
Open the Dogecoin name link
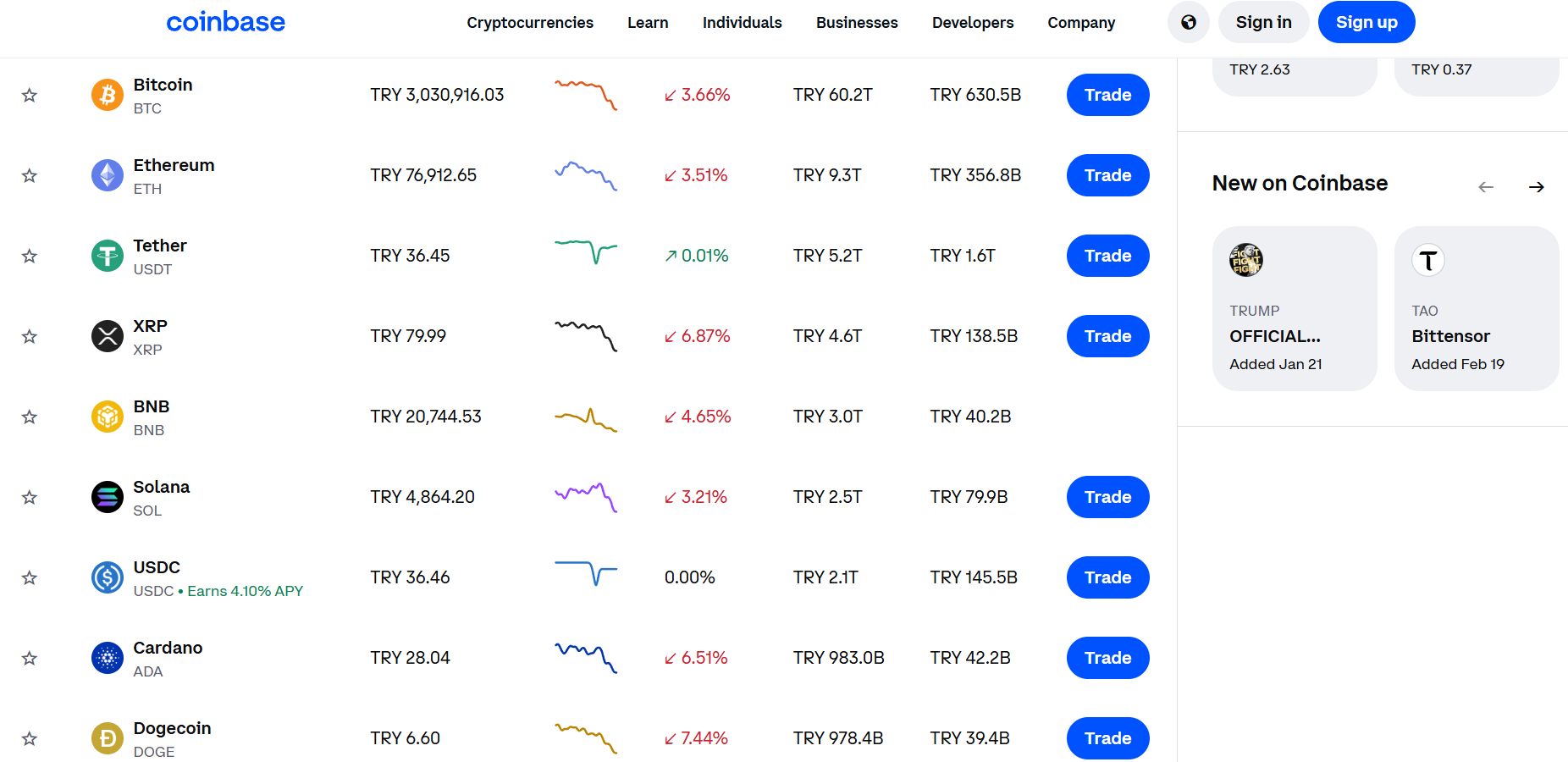172,728
